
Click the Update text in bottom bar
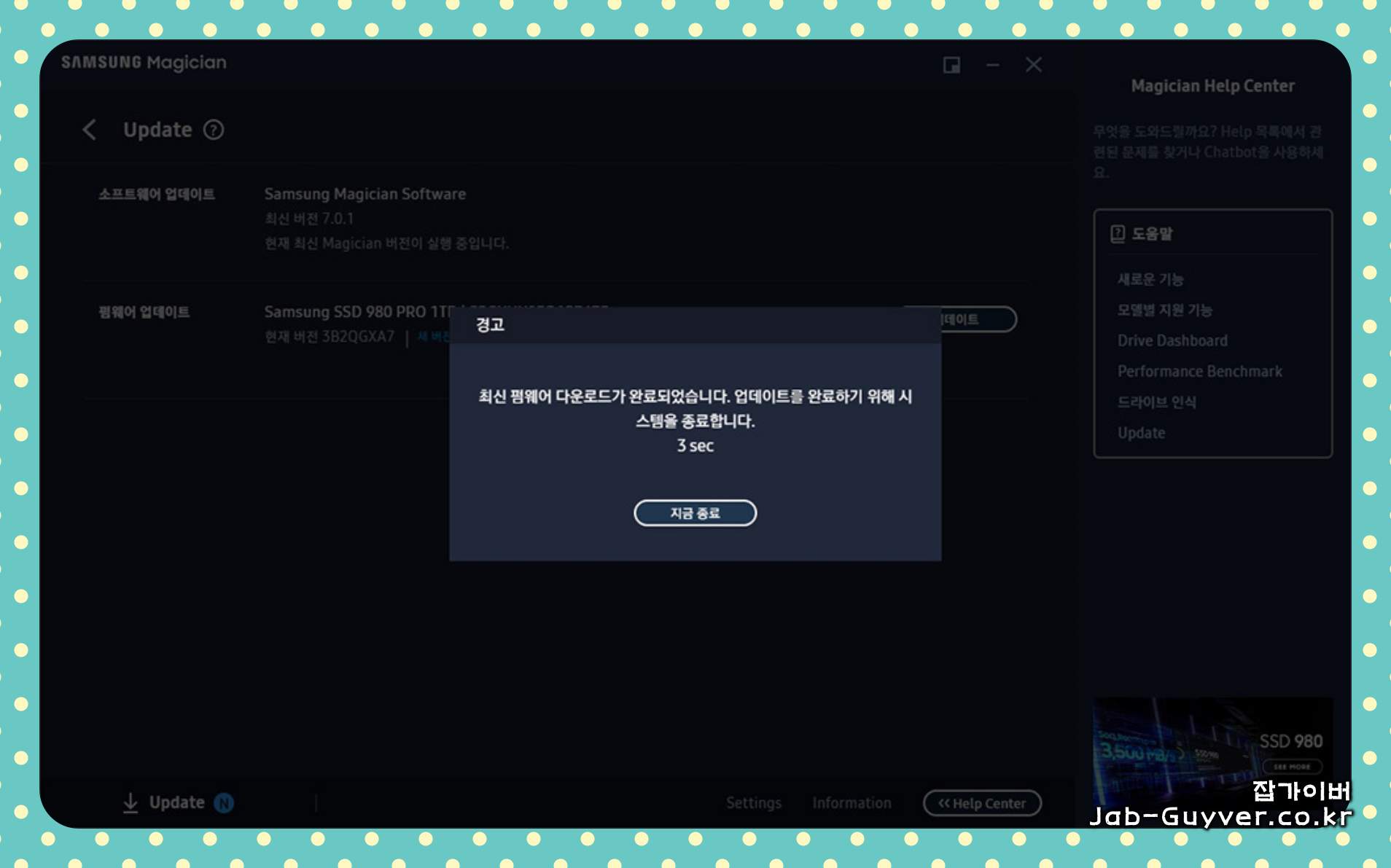click(177, 802)
